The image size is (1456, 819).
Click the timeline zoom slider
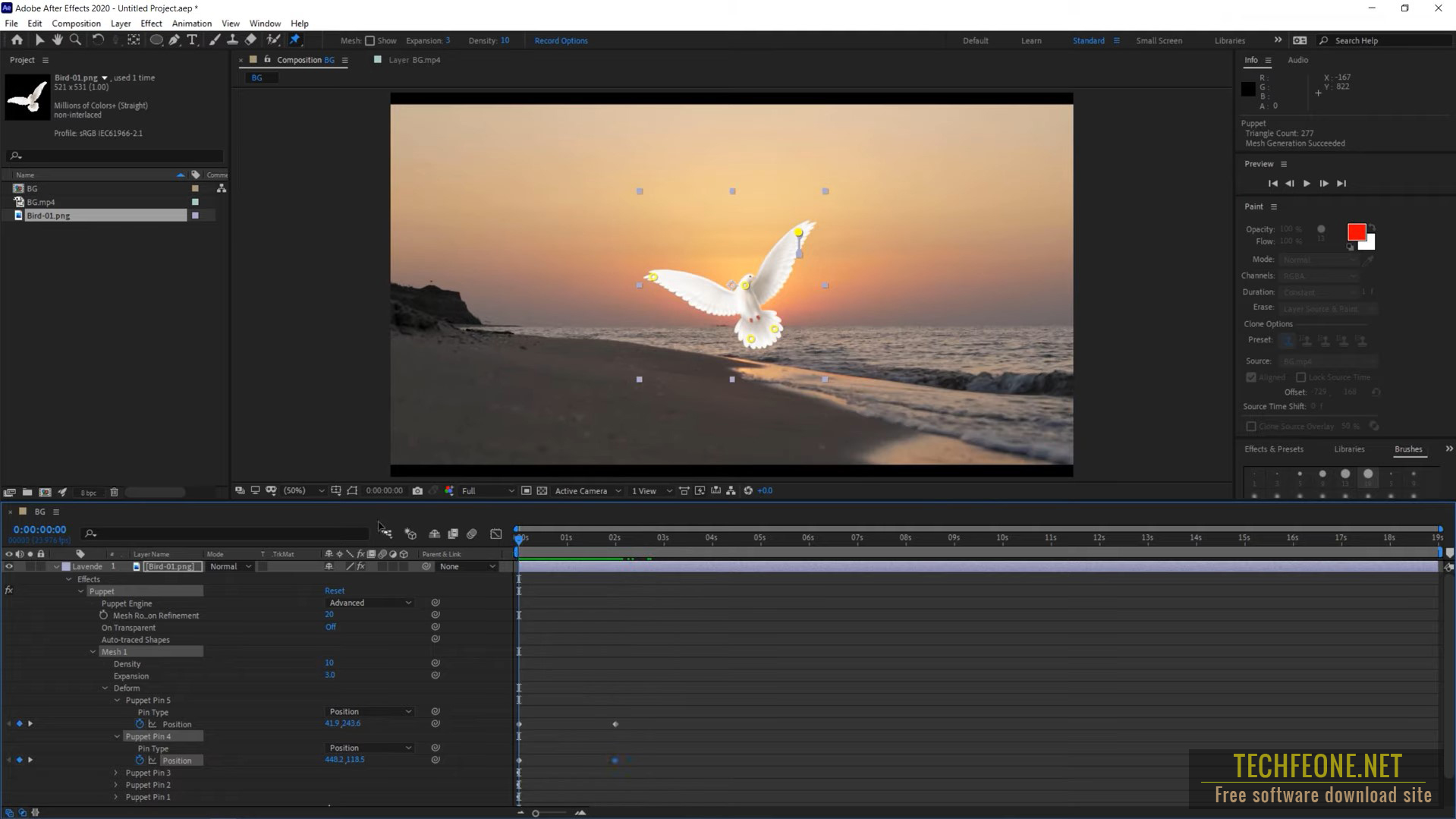tap(536, 813)
